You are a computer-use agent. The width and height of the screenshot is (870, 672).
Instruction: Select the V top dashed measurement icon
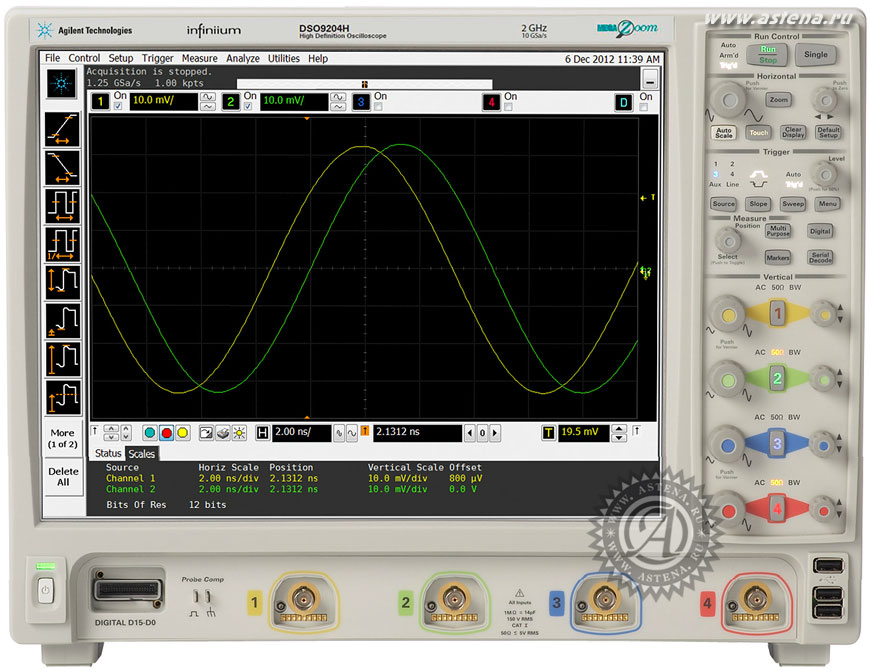(x=62, y=397)
